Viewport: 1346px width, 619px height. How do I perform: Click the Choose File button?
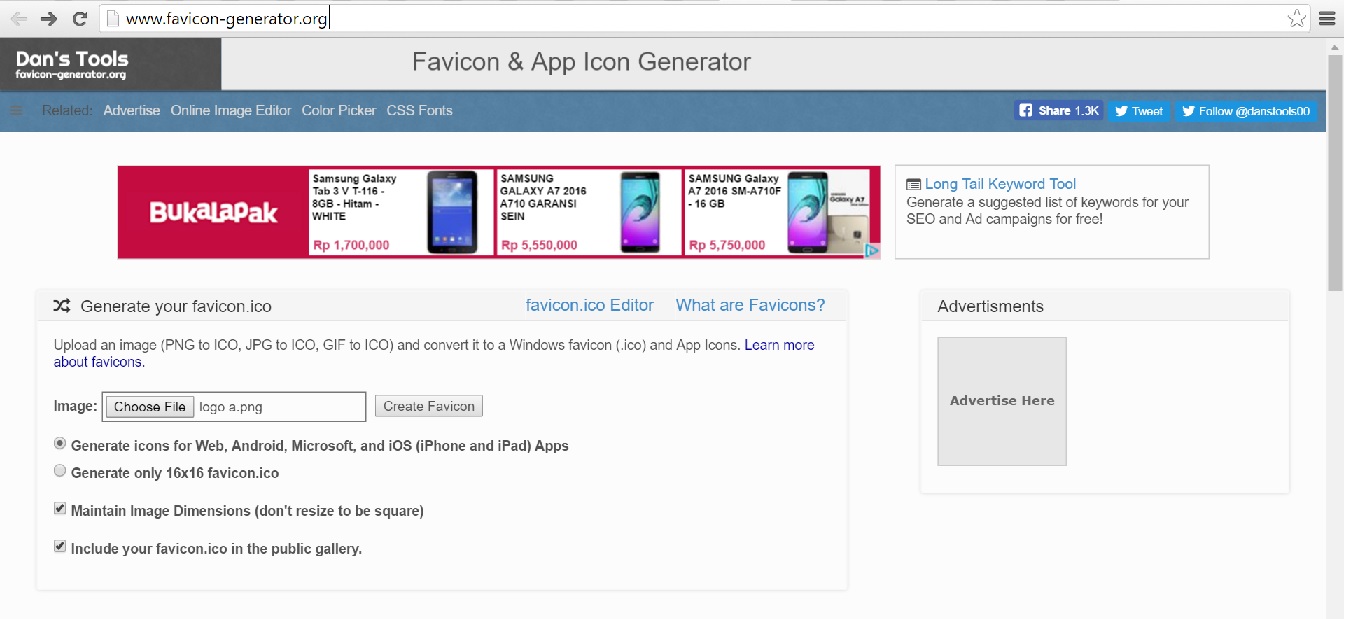(x=149, y=406)
